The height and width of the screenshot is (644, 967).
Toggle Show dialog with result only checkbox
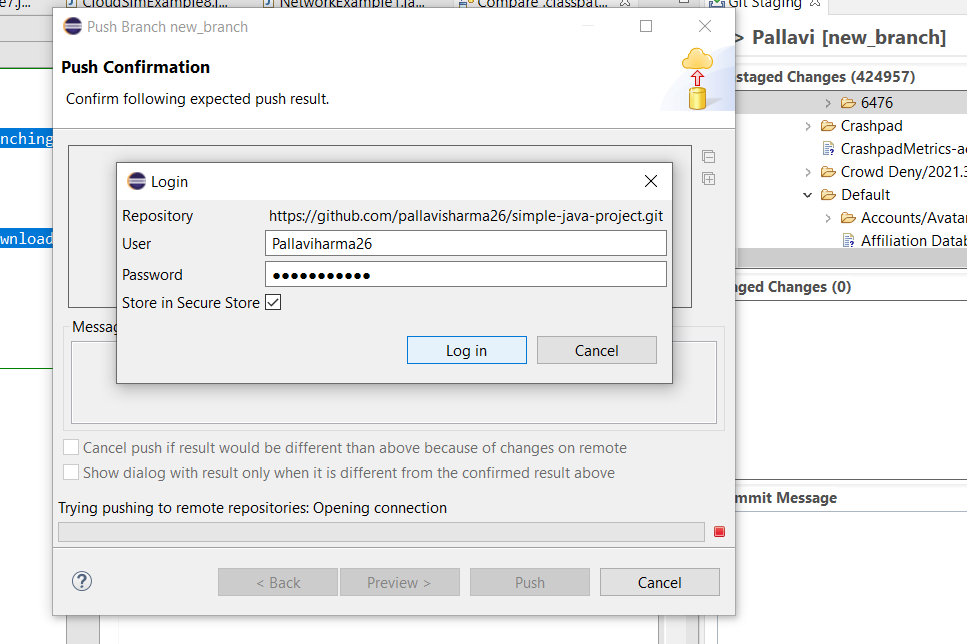tap(71, 473)
